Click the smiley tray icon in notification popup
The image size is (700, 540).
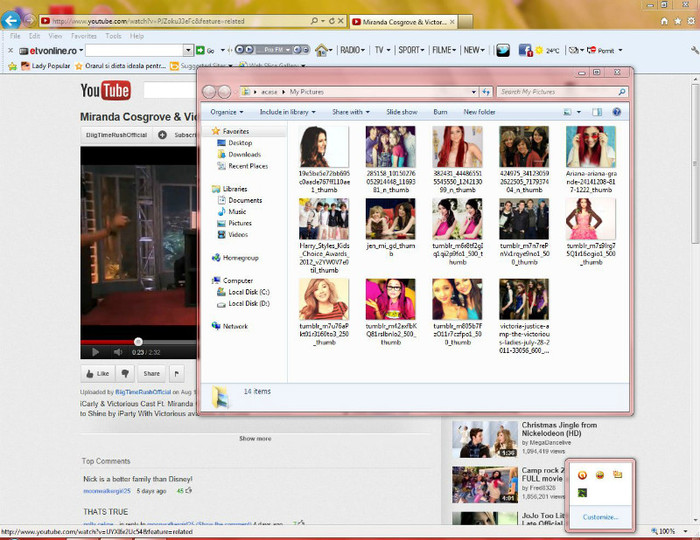[x=600, y=475]
